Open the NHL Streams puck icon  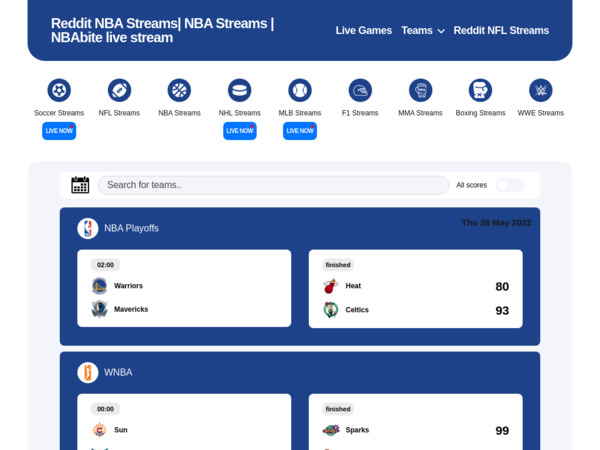point(240,90)
